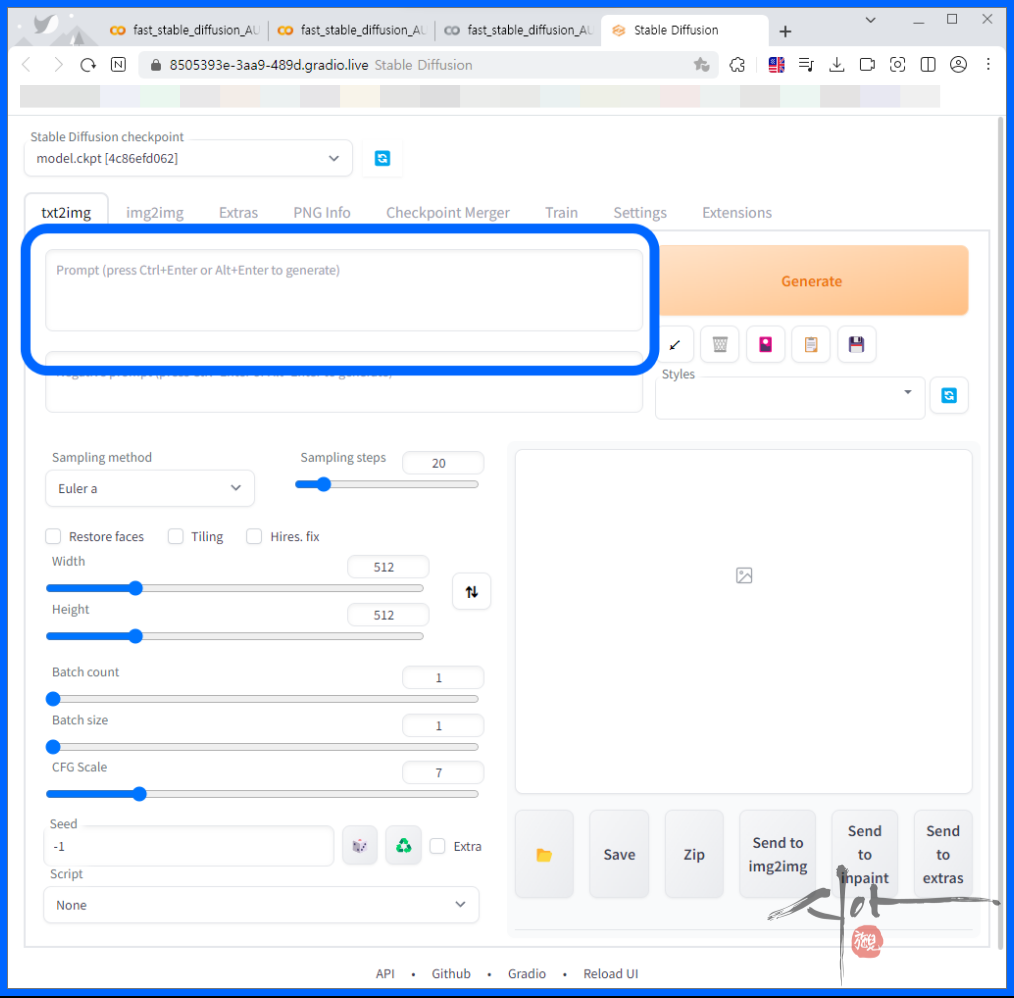Open the Github footer link
This screenshot has height=998, width=1014.
click(451, 974)
